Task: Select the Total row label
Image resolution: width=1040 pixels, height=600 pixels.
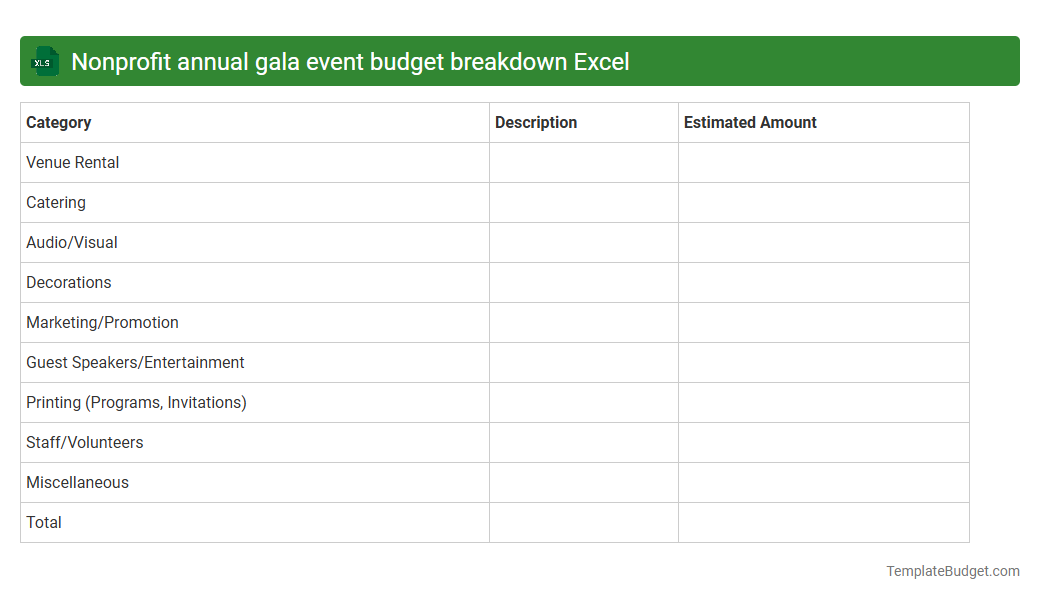Action: click(43, 522)
